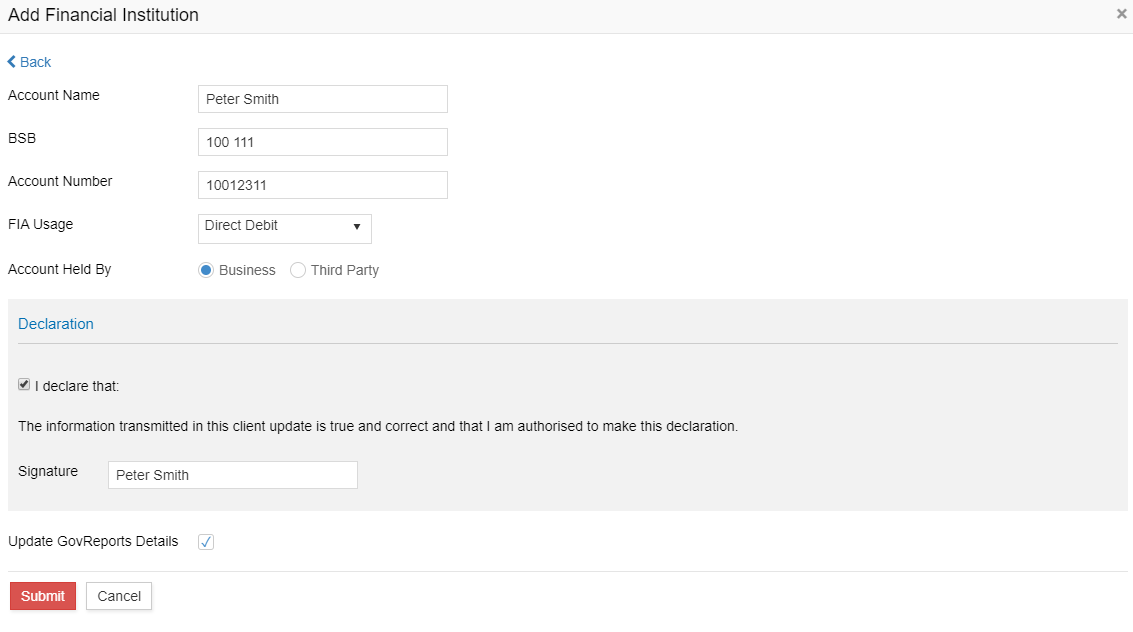Select the Business radio button
This screenshot has height=632, width=1133.
[x=206, y=270]
